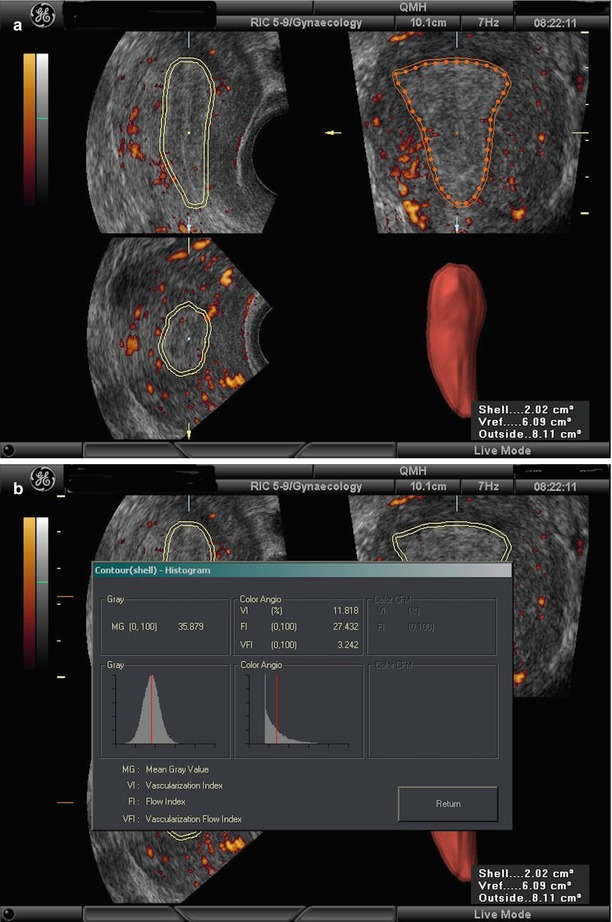612x922 pixels.
Task: Click the Gray histogram graph
Action: pyautogui.click(x=151, y=709)
